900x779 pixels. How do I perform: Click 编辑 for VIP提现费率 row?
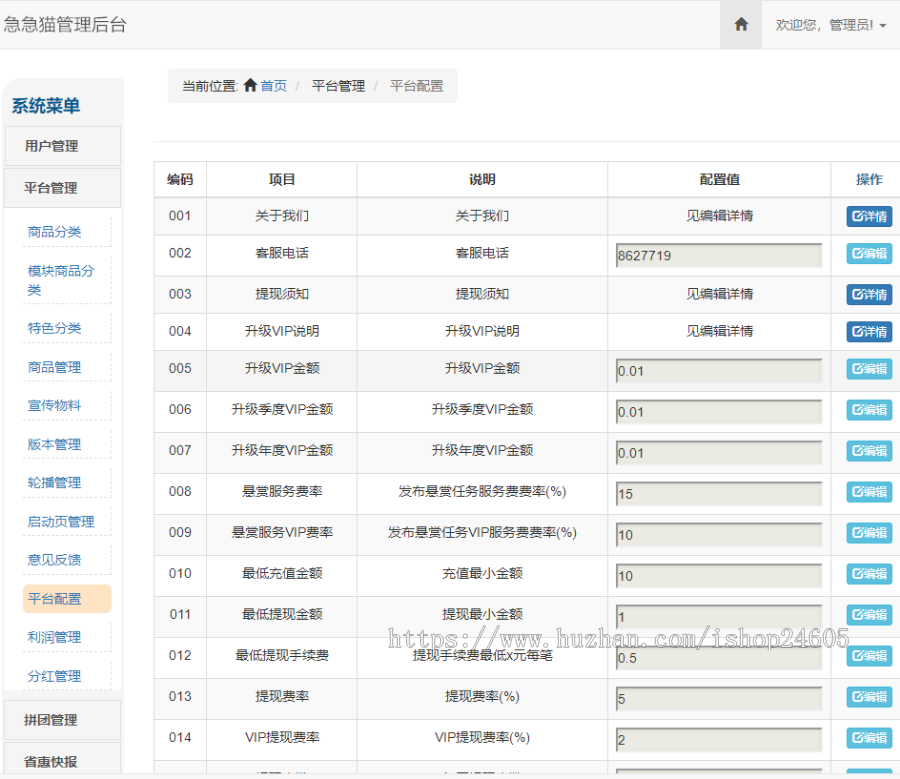click(868, 738)
